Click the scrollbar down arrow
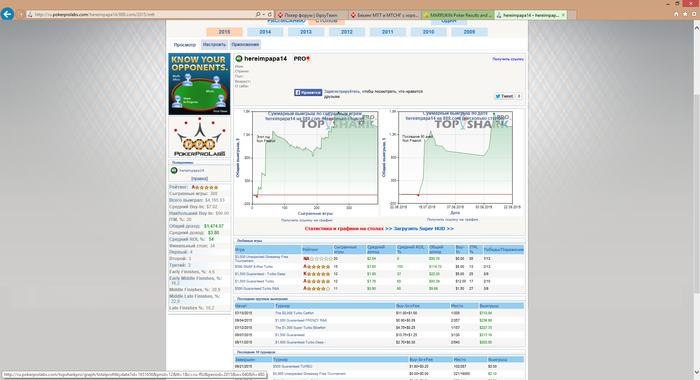The image size is (700, 380). pos(696,372)
